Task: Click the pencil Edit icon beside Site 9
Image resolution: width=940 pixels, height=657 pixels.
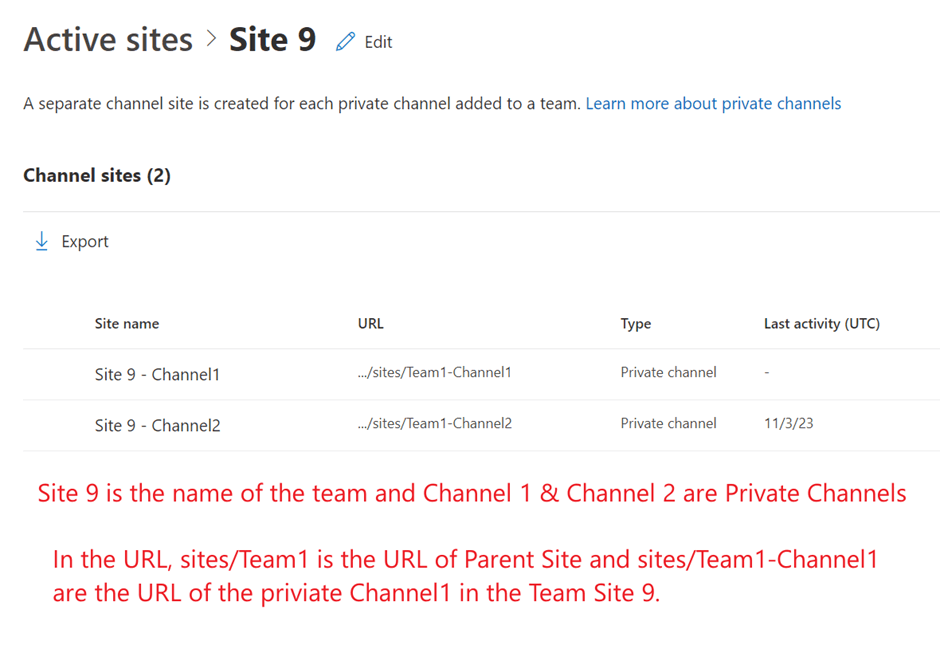Action: (345, 41)
